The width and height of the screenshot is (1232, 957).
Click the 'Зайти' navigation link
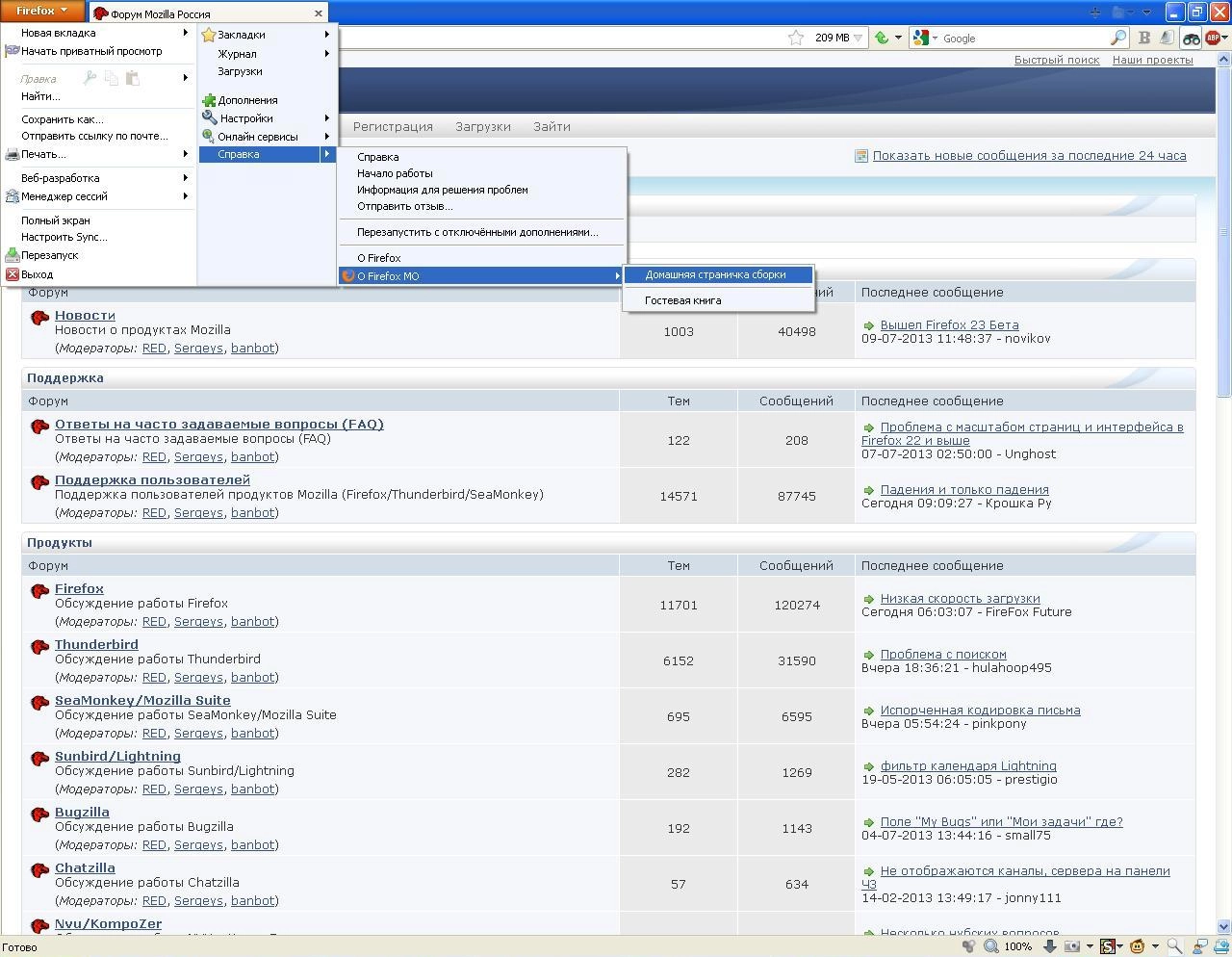(x=552, y=126)
